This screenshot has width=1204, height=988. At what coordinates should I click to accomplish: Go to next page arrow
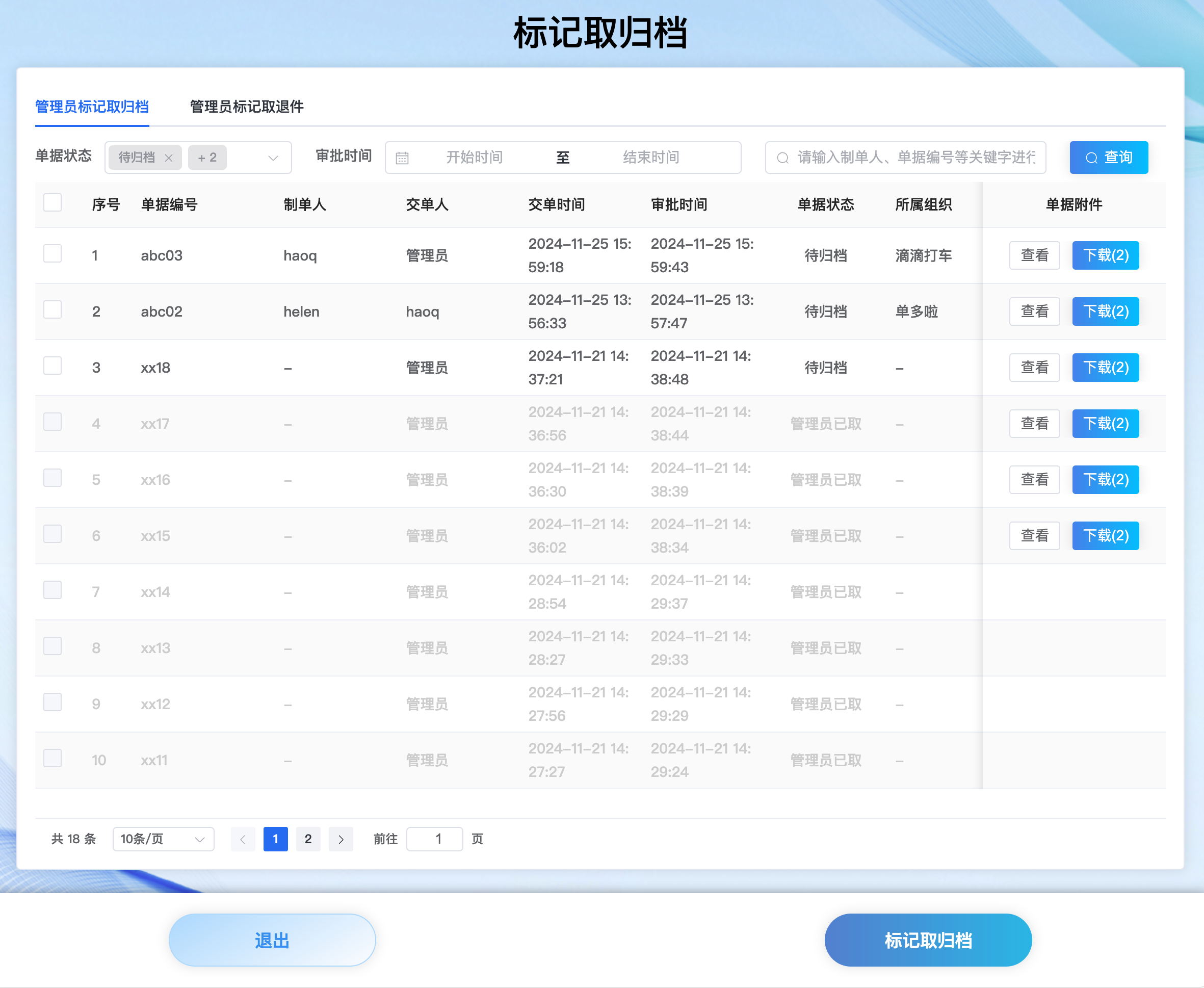pyautogui.click(x=341, y=840)
